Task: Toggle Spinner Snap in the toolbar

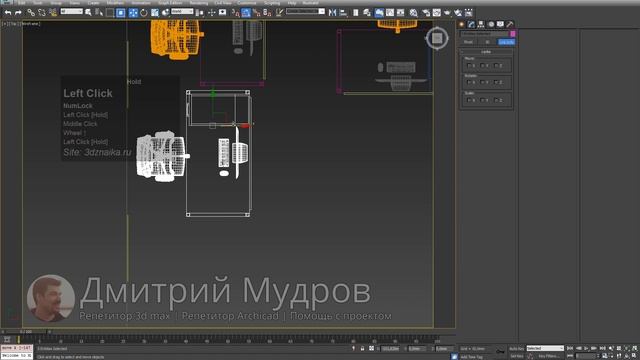Action: 267,13
